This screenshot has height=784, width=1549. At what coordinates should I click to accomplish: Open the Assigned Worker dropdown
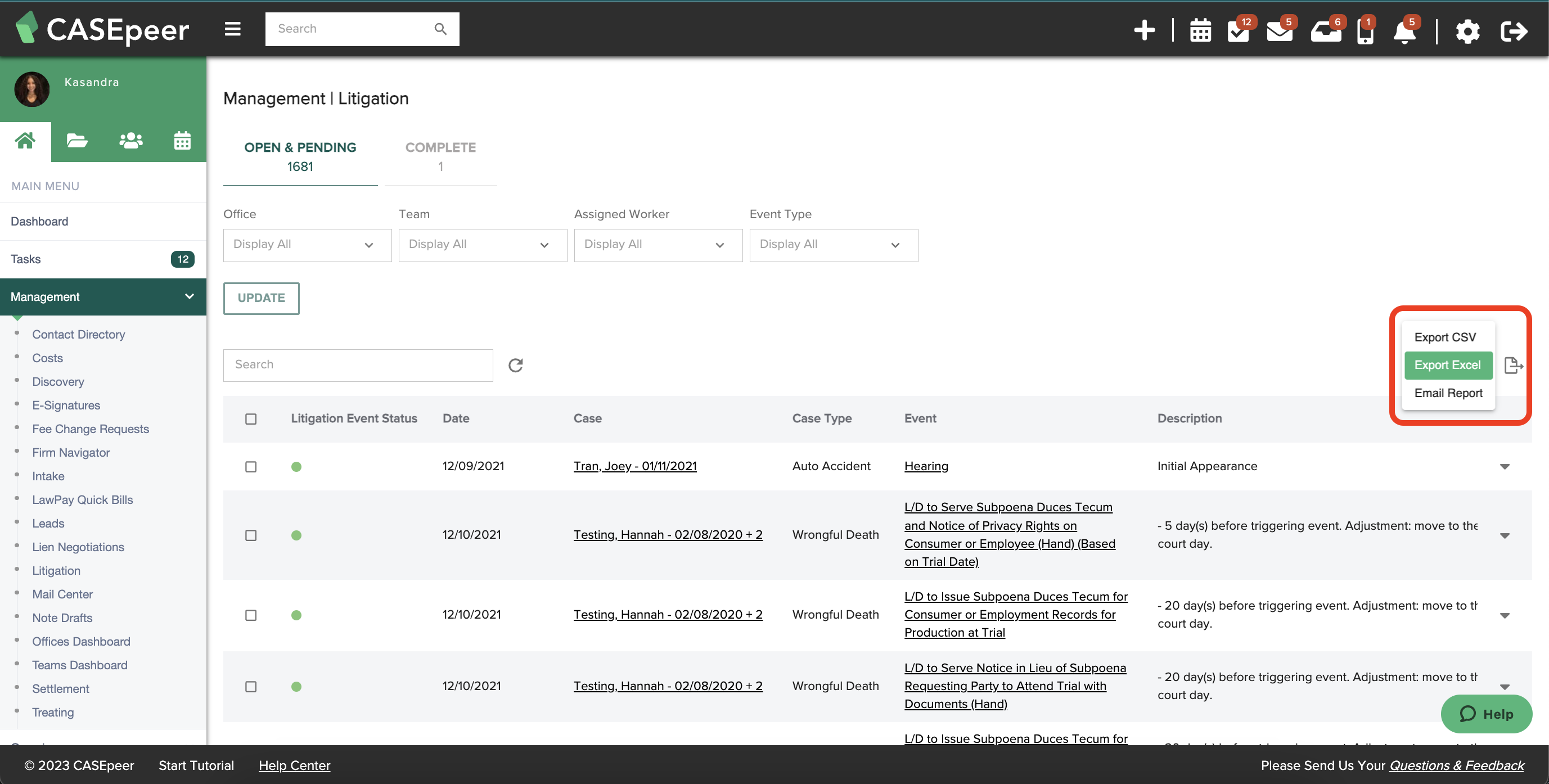(x=659, y=245)
